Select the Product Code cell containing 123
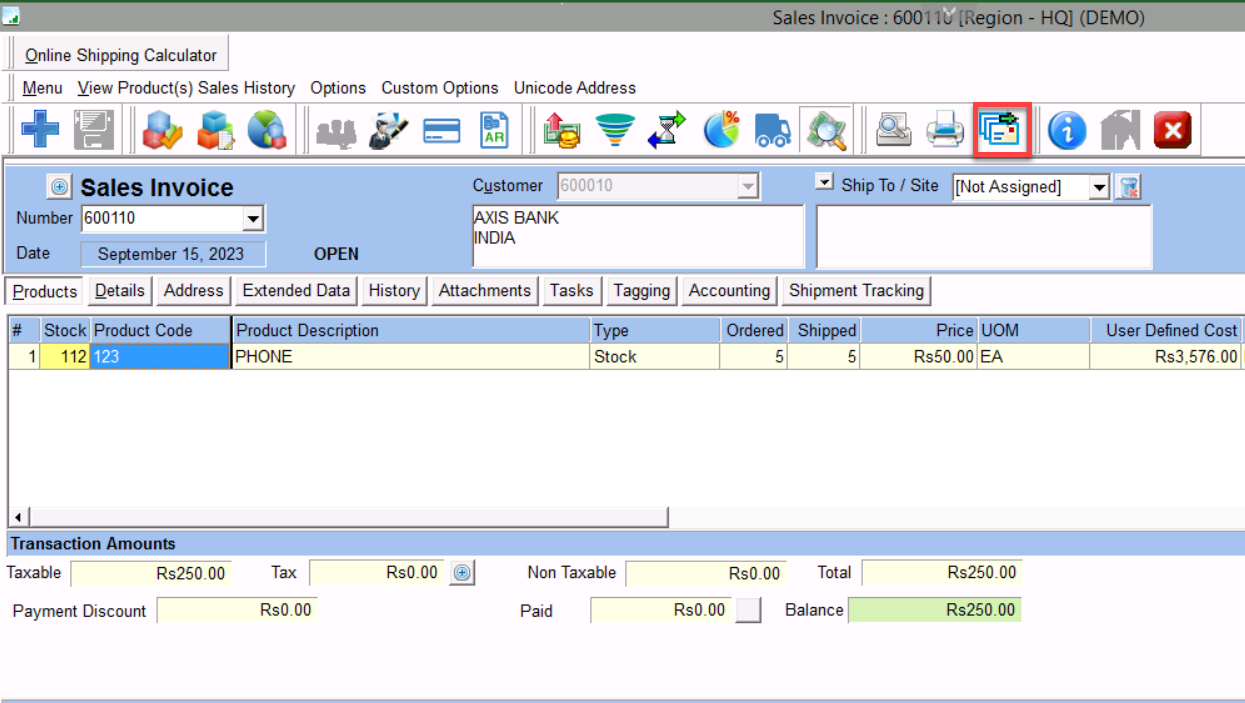 [x=159, y=357]
